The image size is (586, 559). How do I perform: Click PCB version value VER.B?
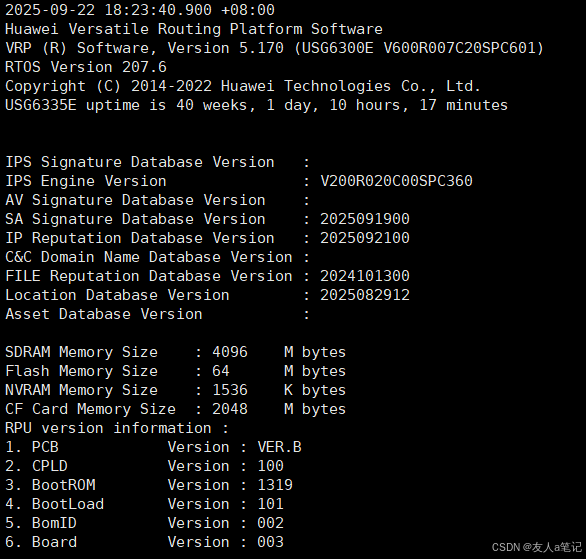(280, 447)
